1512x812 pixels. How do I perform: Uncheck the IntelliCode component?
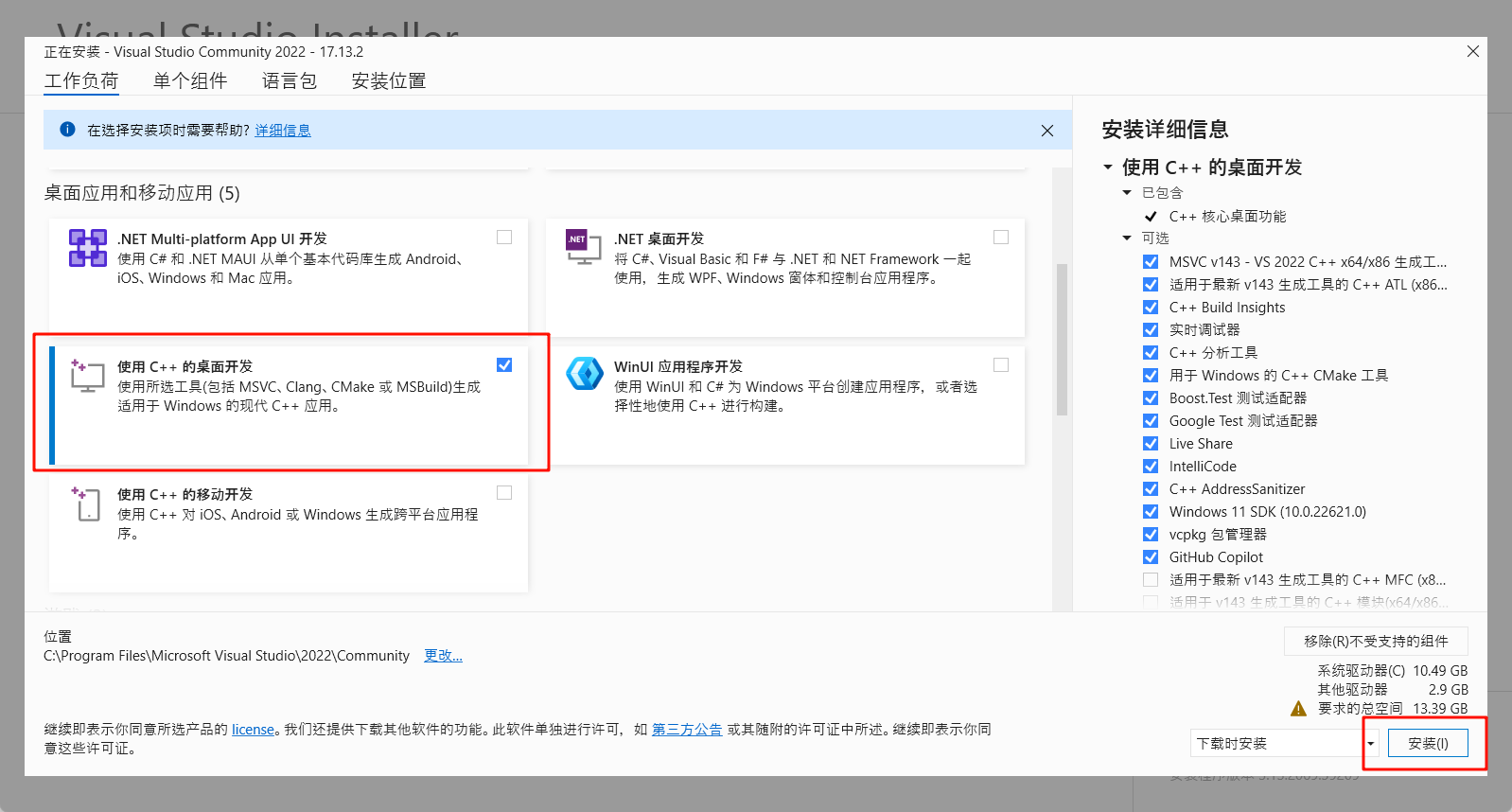(x=1151, y=467)
